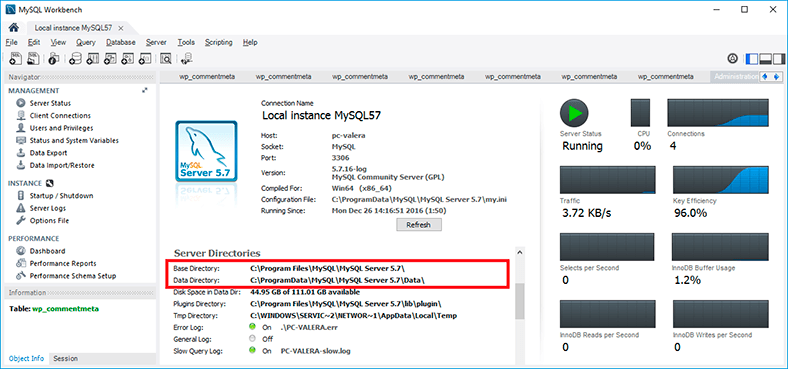
Task: Create a new schema toolbar icon
Action: coord(75,59)
